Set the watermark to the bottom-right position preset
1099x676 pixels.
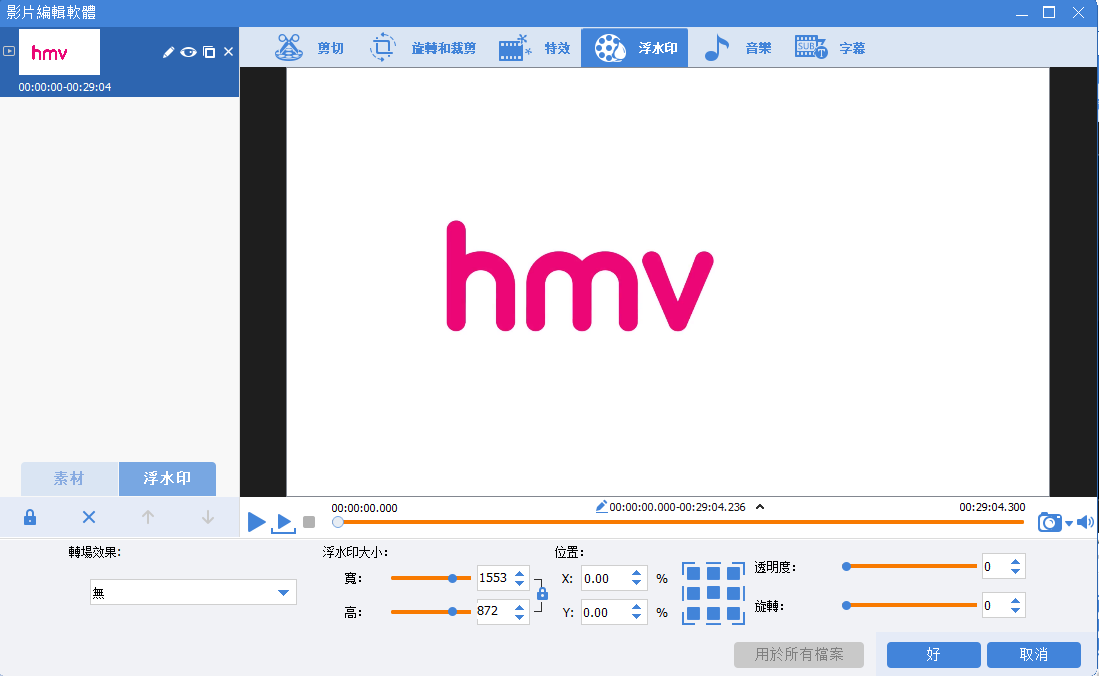point(734,614)
